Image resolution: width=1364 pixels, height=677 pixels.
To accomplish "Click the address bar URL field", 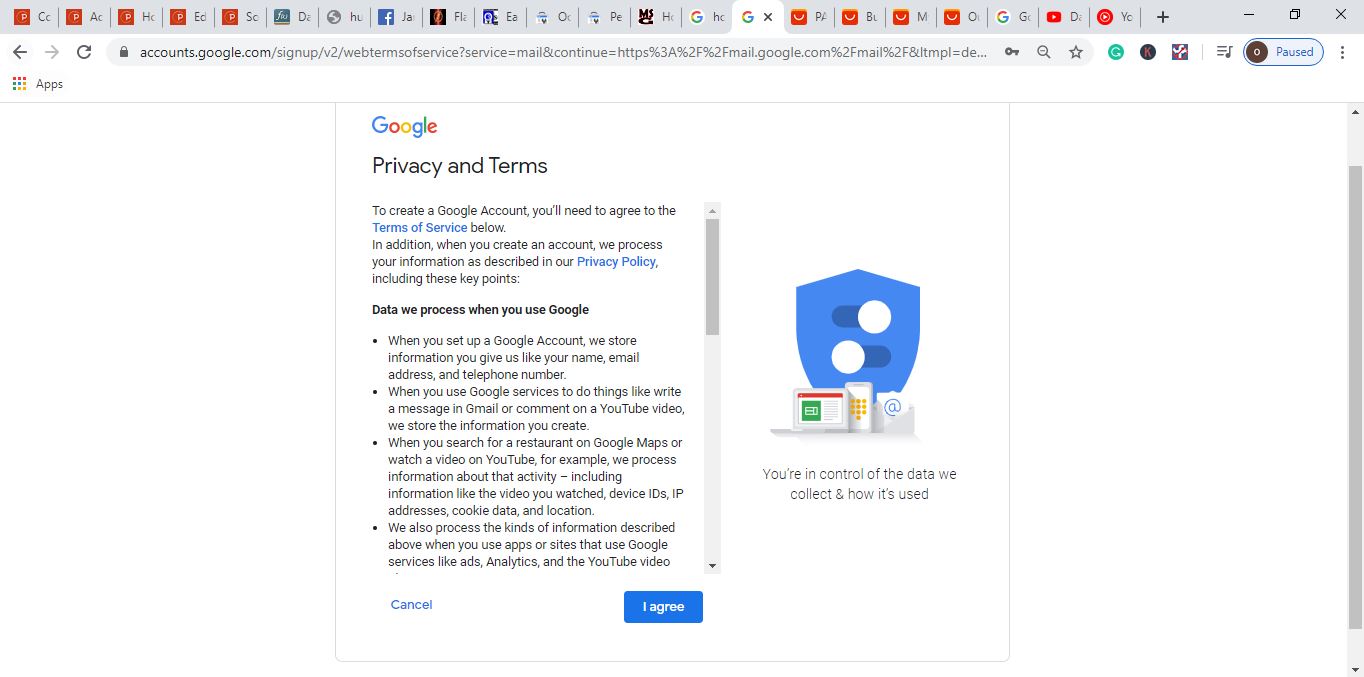I will click(560, 52).
